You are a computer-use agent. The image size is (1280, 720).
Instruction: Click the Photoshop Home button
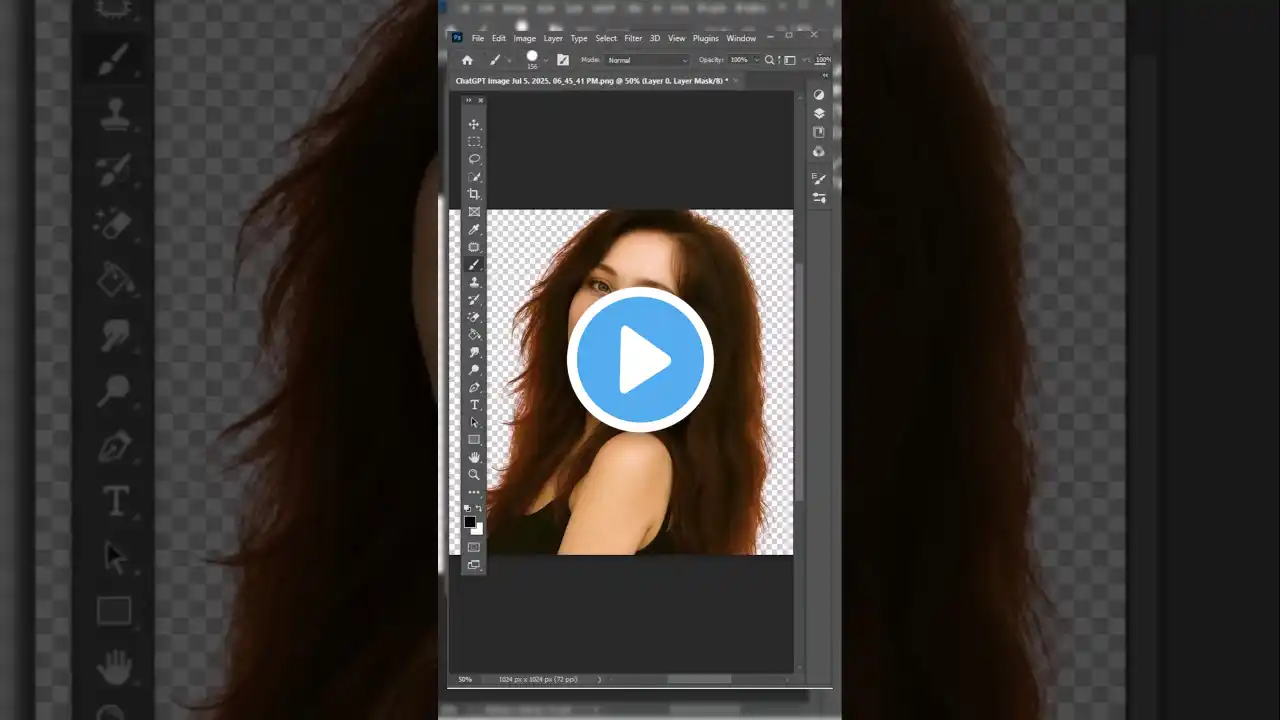pos(467,60)
